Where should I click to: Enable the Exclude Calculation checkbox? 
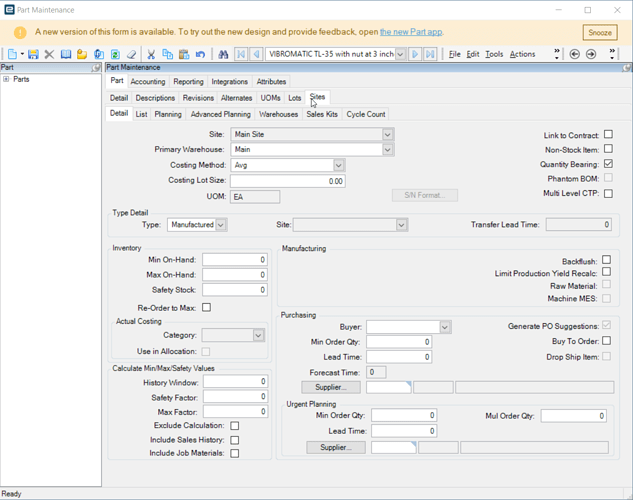point(235,426)
